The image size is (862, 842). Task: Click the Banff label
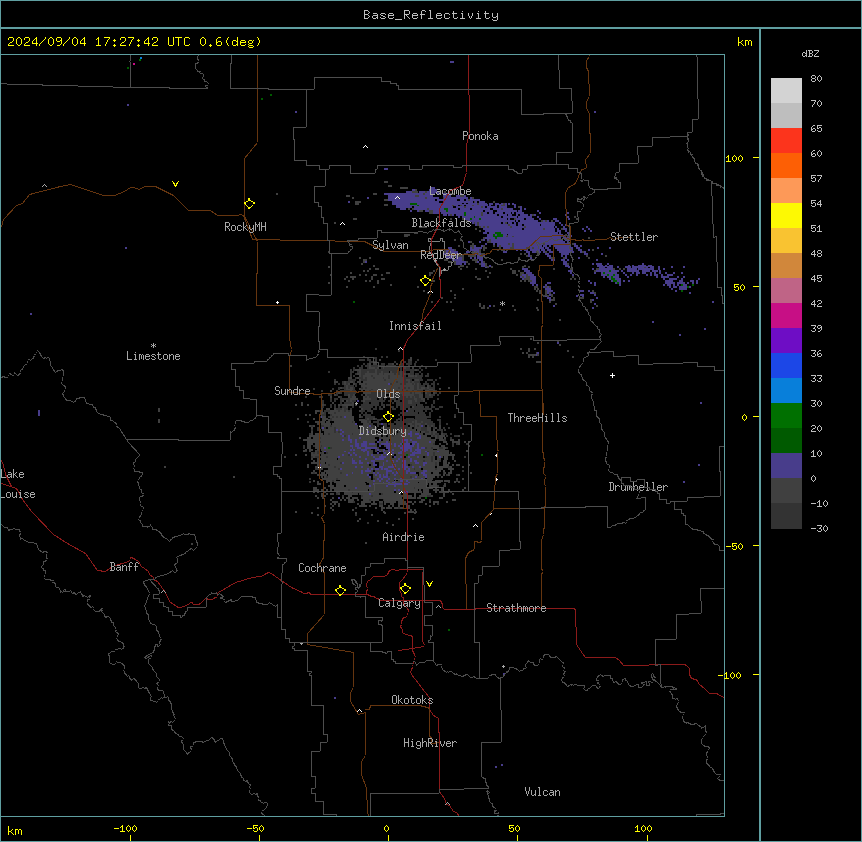click(x=124, y=567)
